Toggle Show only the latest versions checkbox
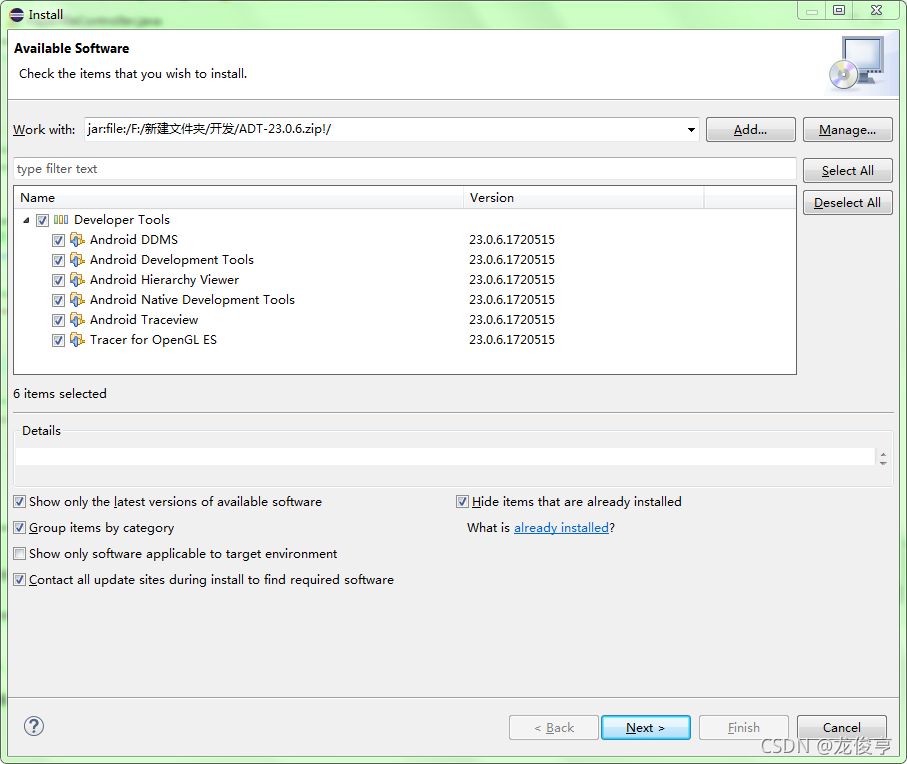This screenshot has height=764, width=907. [x=20, y=501]
